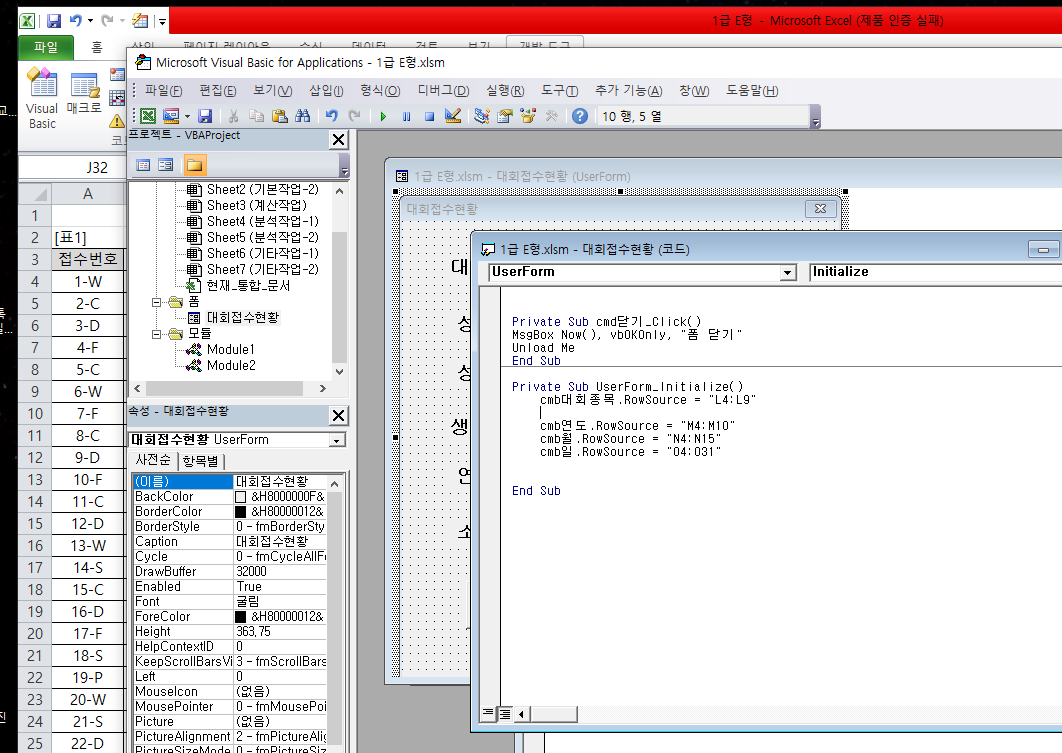Open the properties object dropdown 대회접수현황 UserForm
This screenshot has height=753, width=1062.
(x=337, y=440)
